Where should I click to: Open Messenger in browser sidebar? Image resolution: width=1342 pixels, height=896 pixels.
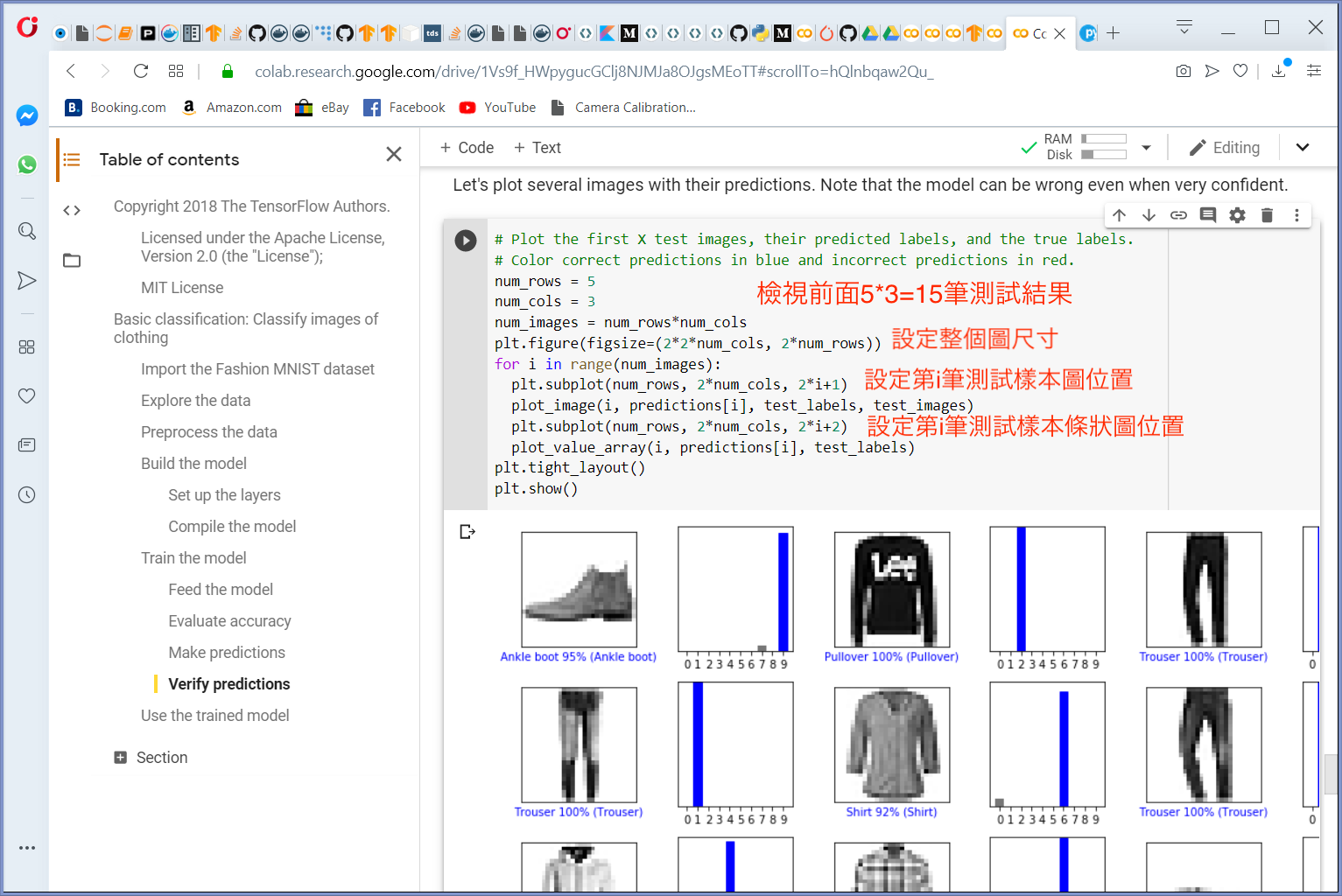pyautogui.click(x=27, y=115)
